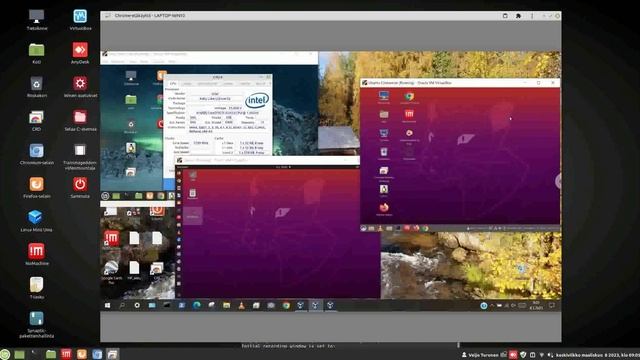Open Microsoft Edge from the Windows taskbar
Image resolution: width=640 pixels, height=360 pixels.
(x=197, y=305)
